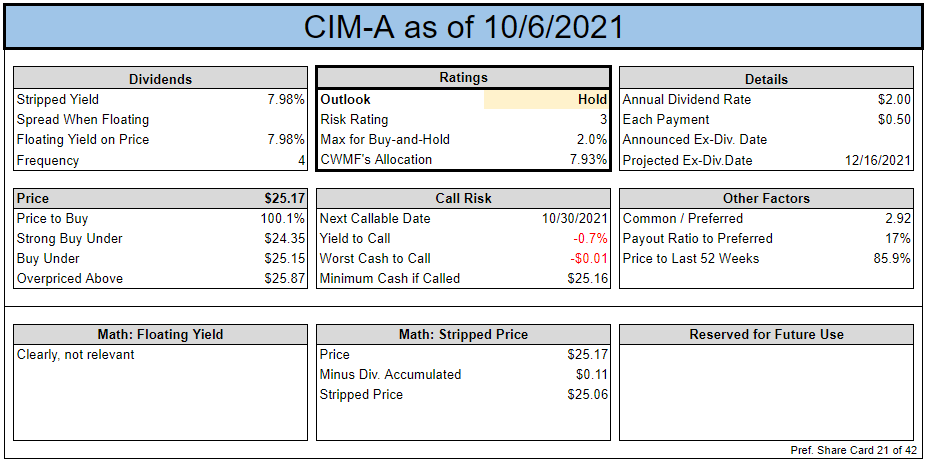Click the Projected Ex-Div. Date 12/16/2021
The width and height of the screenshot is (925, 461).
(x=875, y=161)
